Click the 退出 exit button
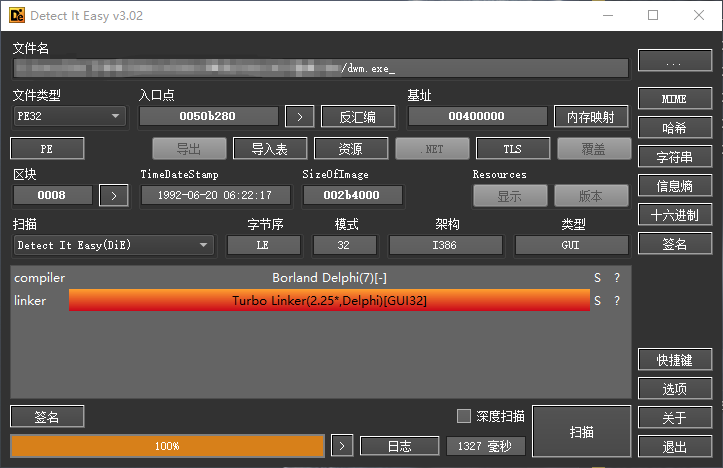Image resolution: width=723 pixels, height=468 pixels. (x=675, y=447)
